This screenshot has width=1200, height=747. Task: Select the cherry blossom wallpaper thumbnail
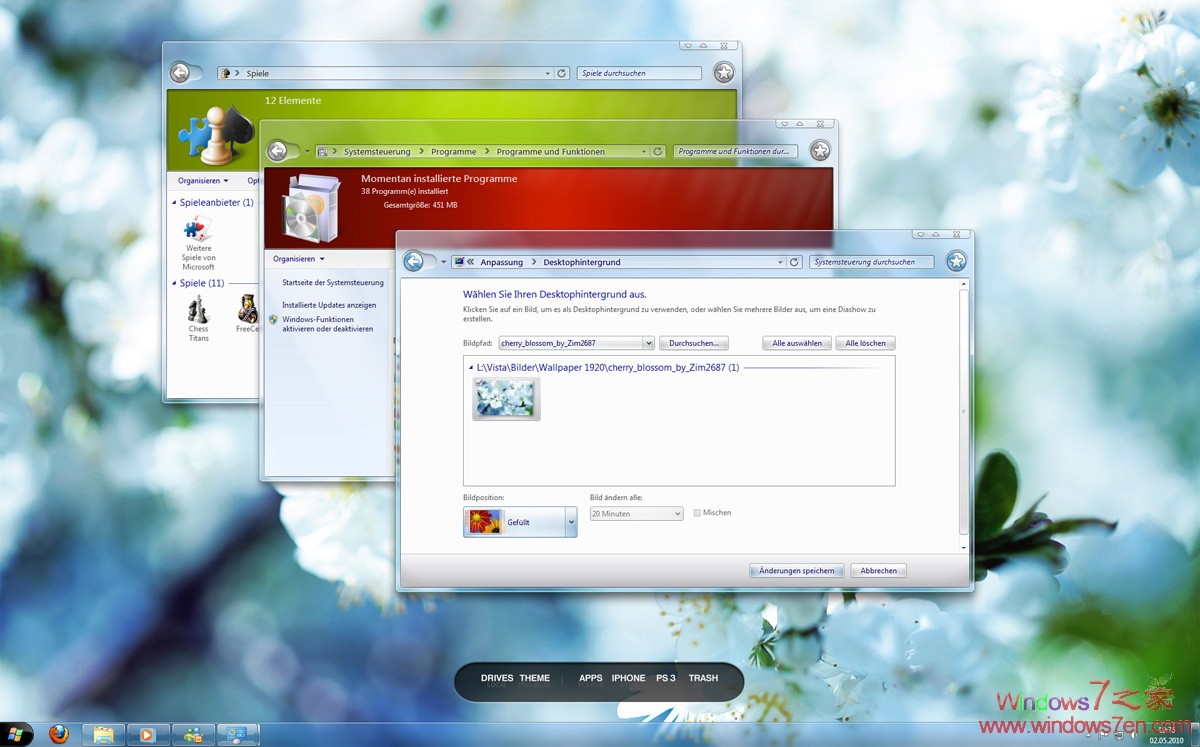(x=506, y=399)
